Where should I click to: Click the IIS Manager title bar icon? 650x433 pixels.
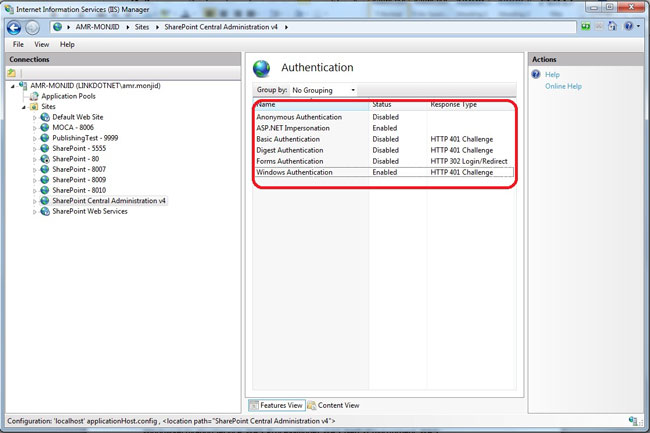tap(9, 9)
